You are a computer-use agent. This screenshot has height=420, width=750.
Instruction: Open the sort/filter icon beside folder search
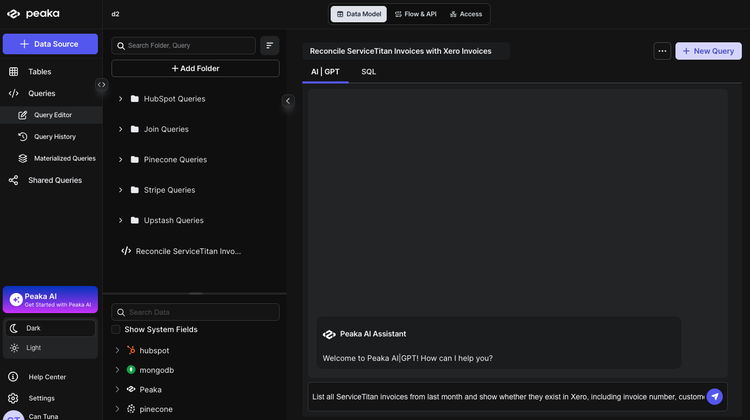[270, 45]
